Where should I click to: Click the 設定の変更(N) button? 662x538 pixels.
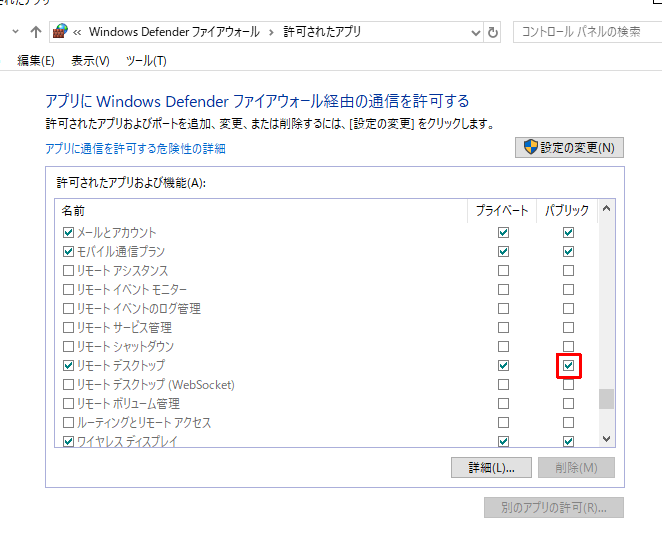[x=569, y=147]
